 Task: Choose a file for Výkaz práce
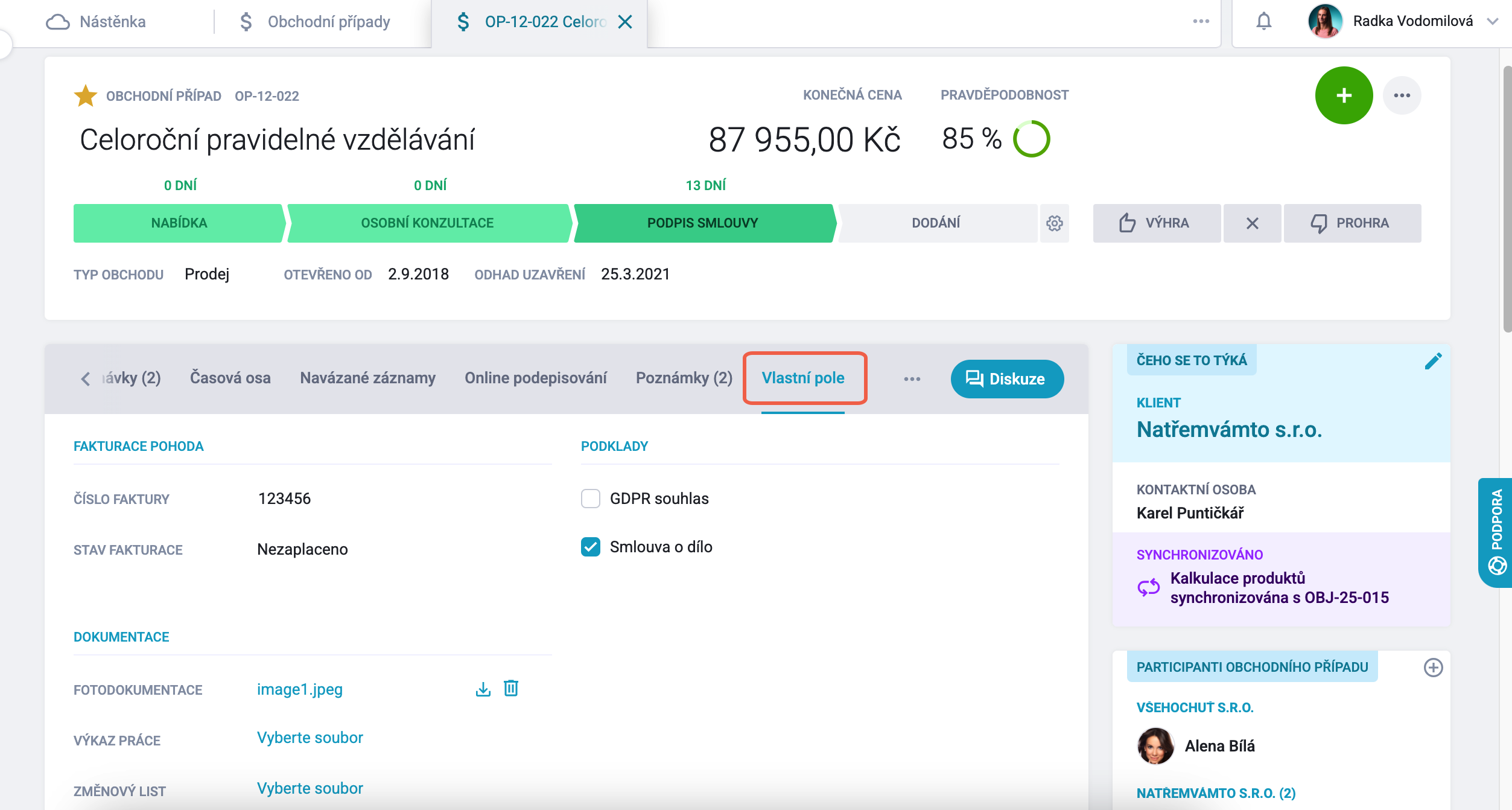coord(310,738)
